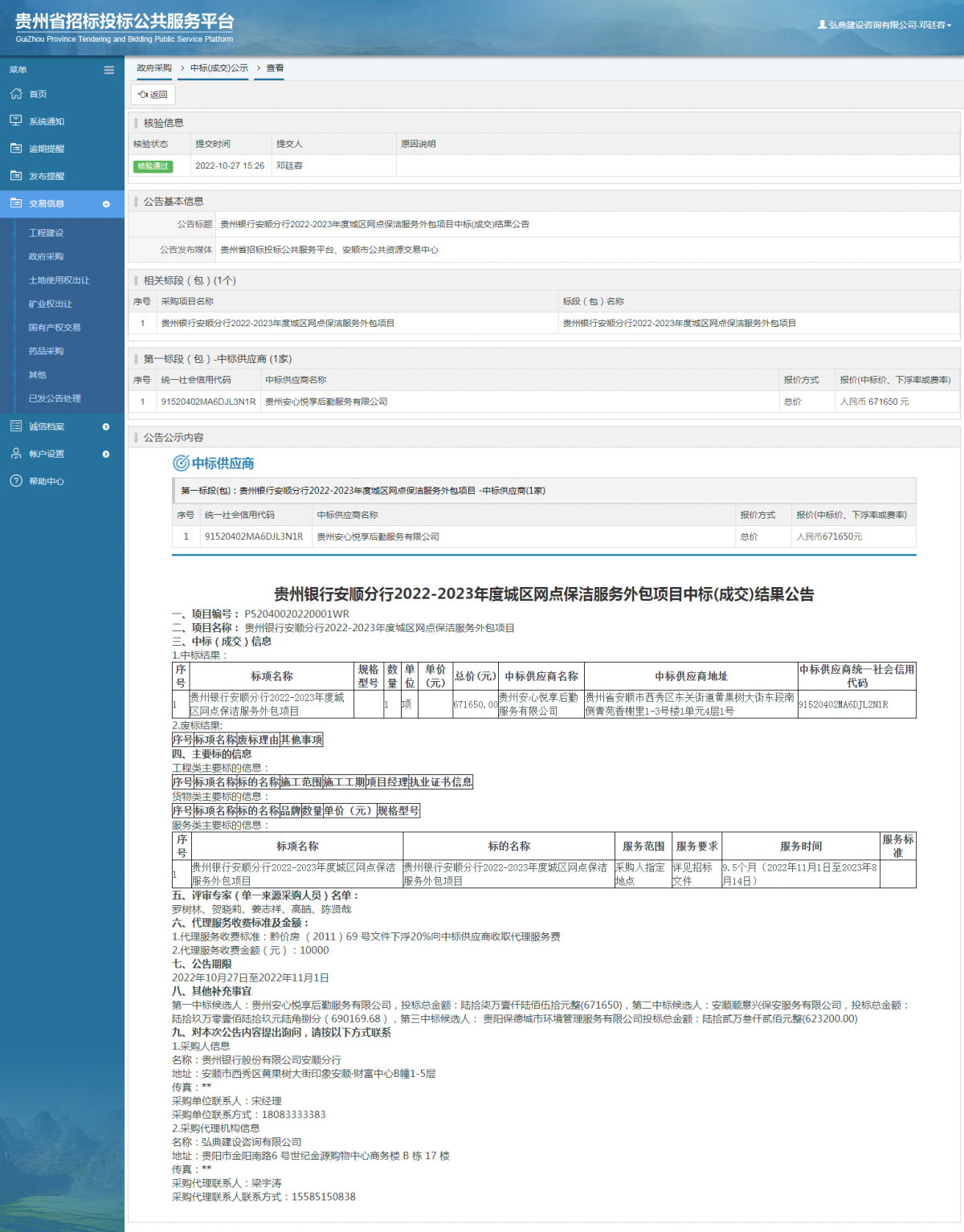Click the 采购代理联系人：梁宇涛 line

pyautogui.click(x=227, y=1183)
